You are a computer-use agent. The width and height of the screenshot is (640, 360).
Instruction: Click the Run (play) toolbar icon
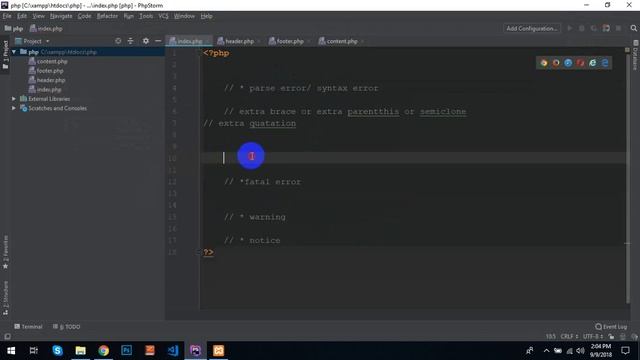click(x=570, y=28)
